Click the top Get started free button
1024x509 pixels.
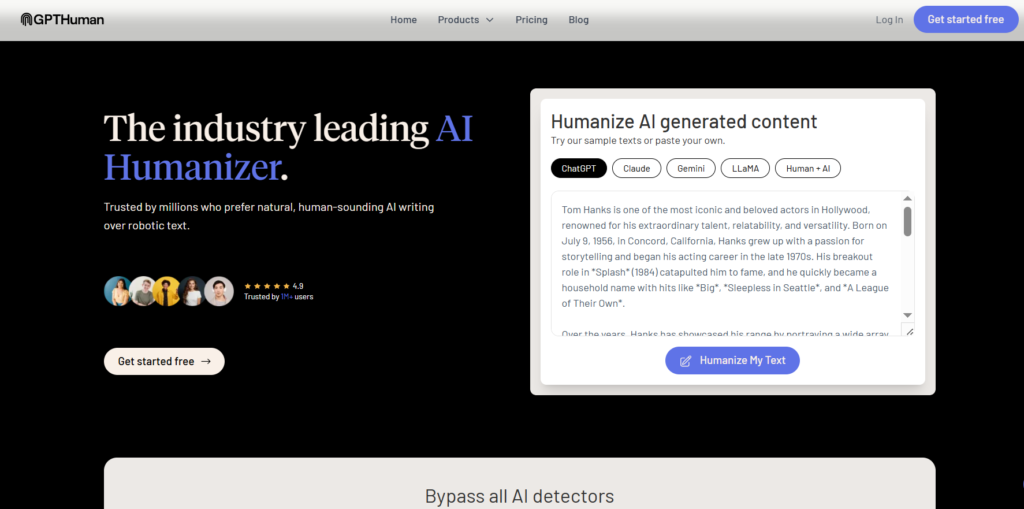pos(965,19)
